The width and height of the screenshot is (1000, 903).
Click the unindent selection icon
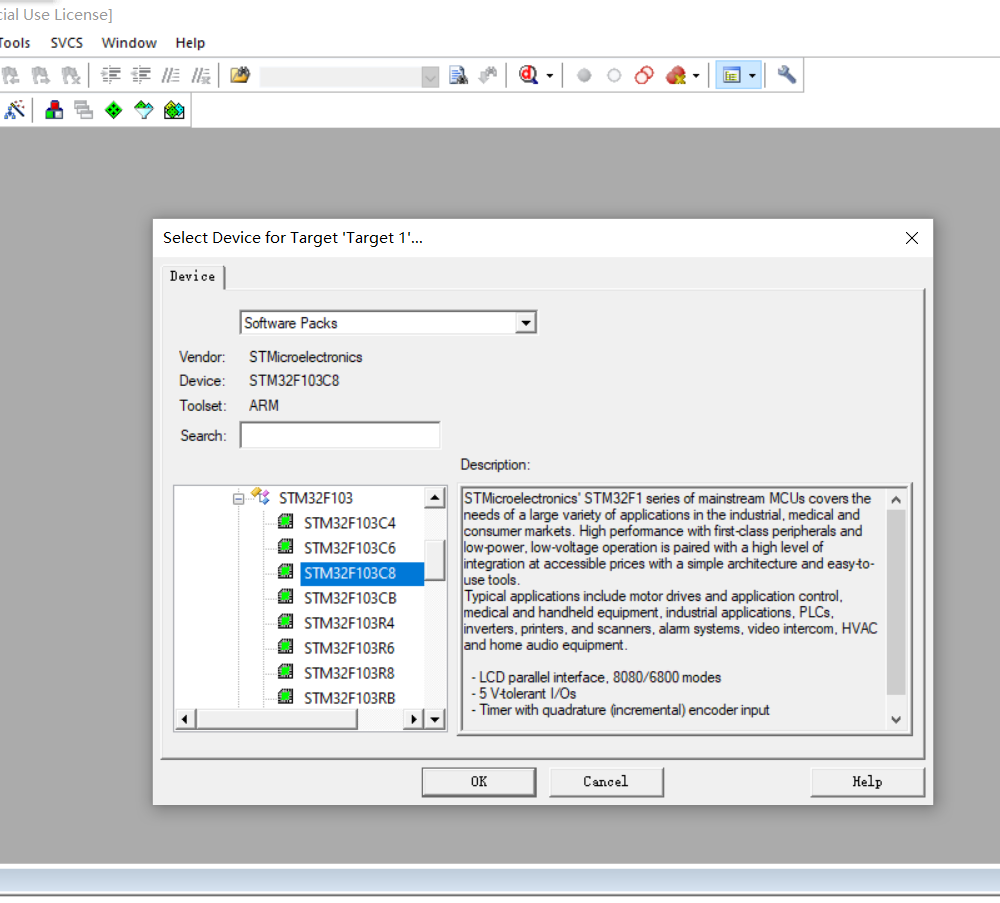[141, 75]
